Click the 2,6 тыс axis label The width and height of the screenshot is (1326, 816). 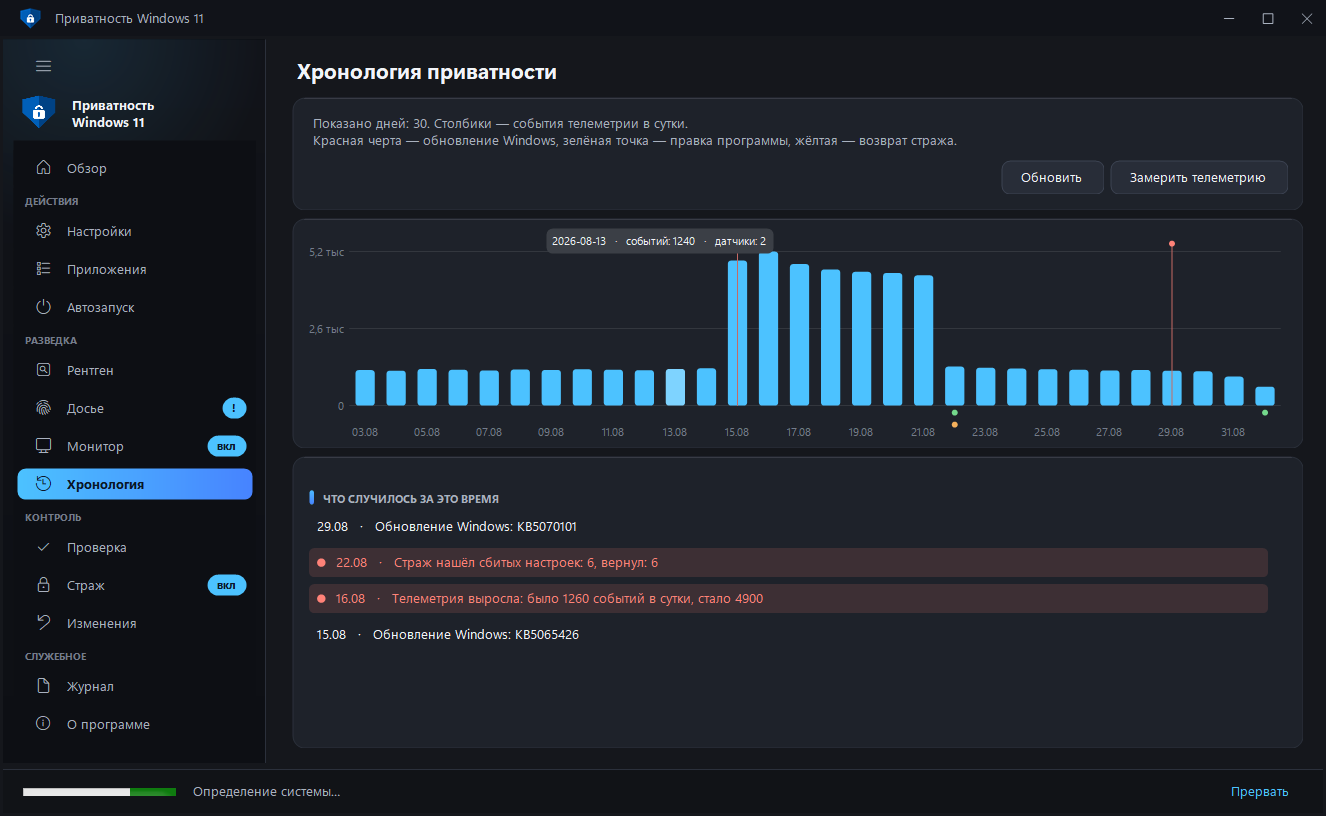(x=327, y=329)
